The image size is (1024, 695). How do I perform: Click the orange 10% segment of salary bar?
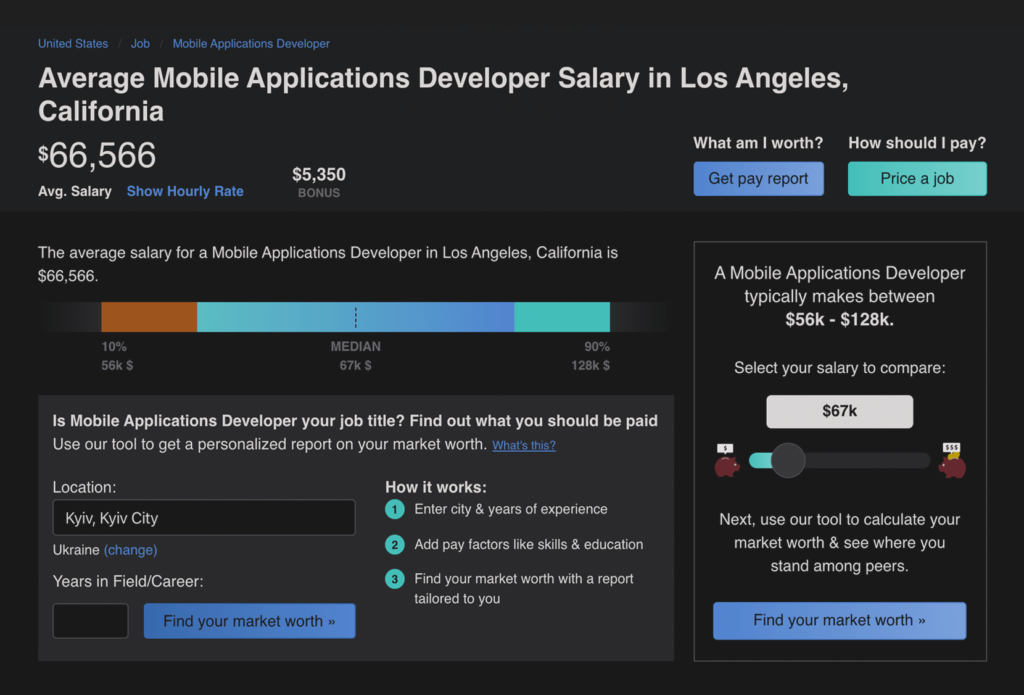149,317
